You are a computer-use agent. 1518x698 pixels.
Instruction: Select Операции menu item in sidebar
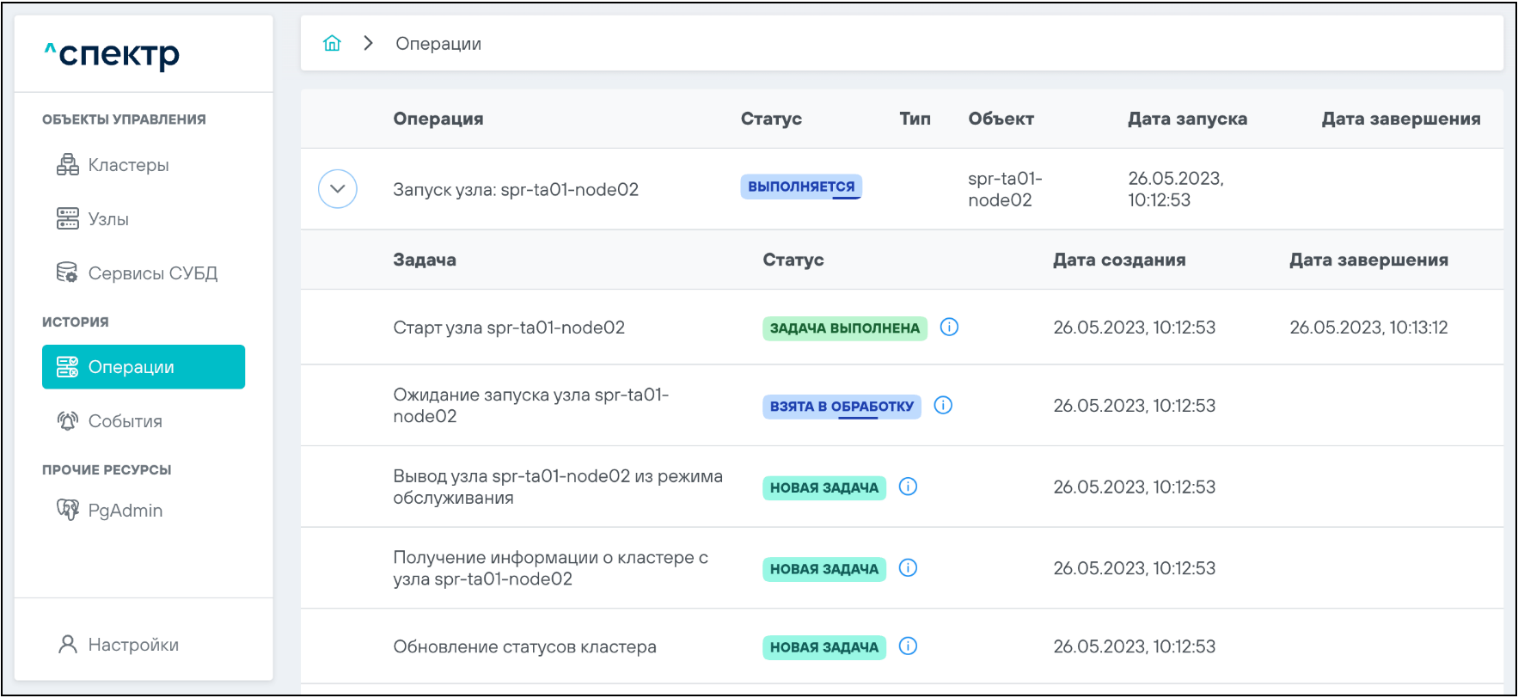point(143,367)
